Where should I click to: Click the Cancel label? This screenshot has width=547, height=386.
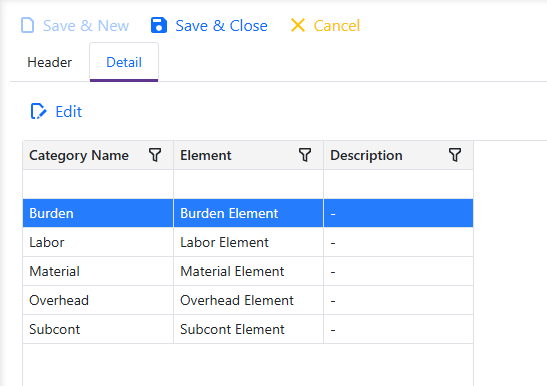337,26
